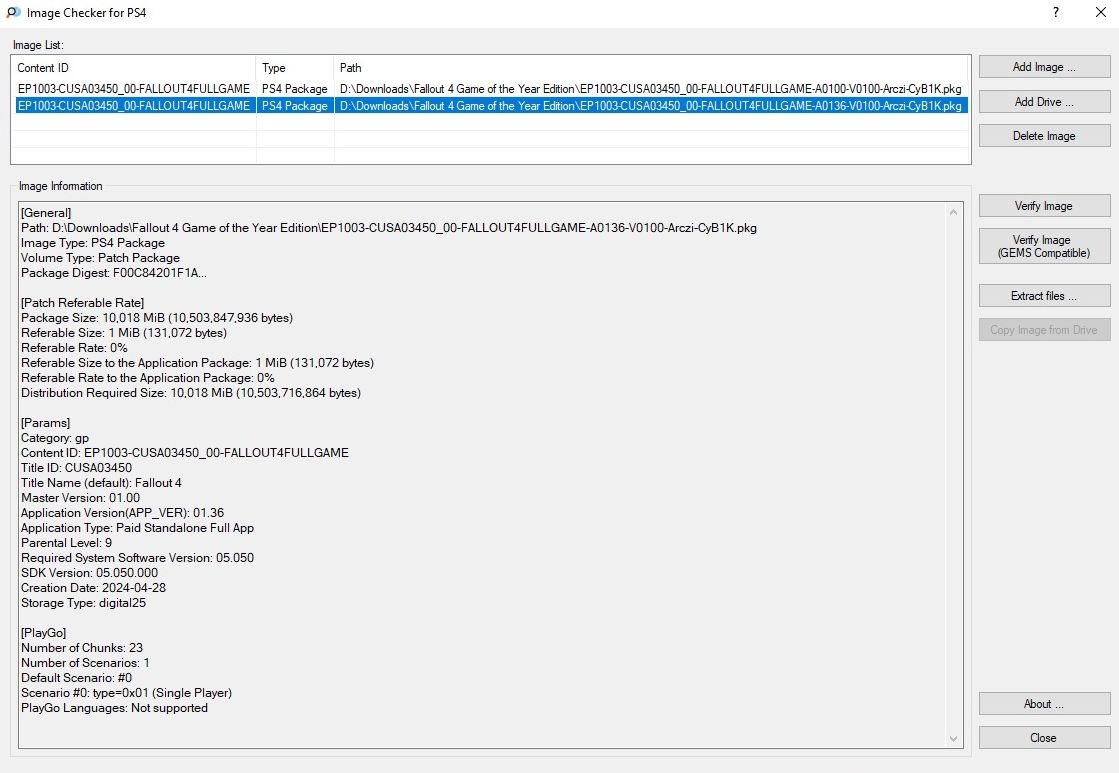
Task: Click the plain Verify Image button
Action: click(1044, 206)
